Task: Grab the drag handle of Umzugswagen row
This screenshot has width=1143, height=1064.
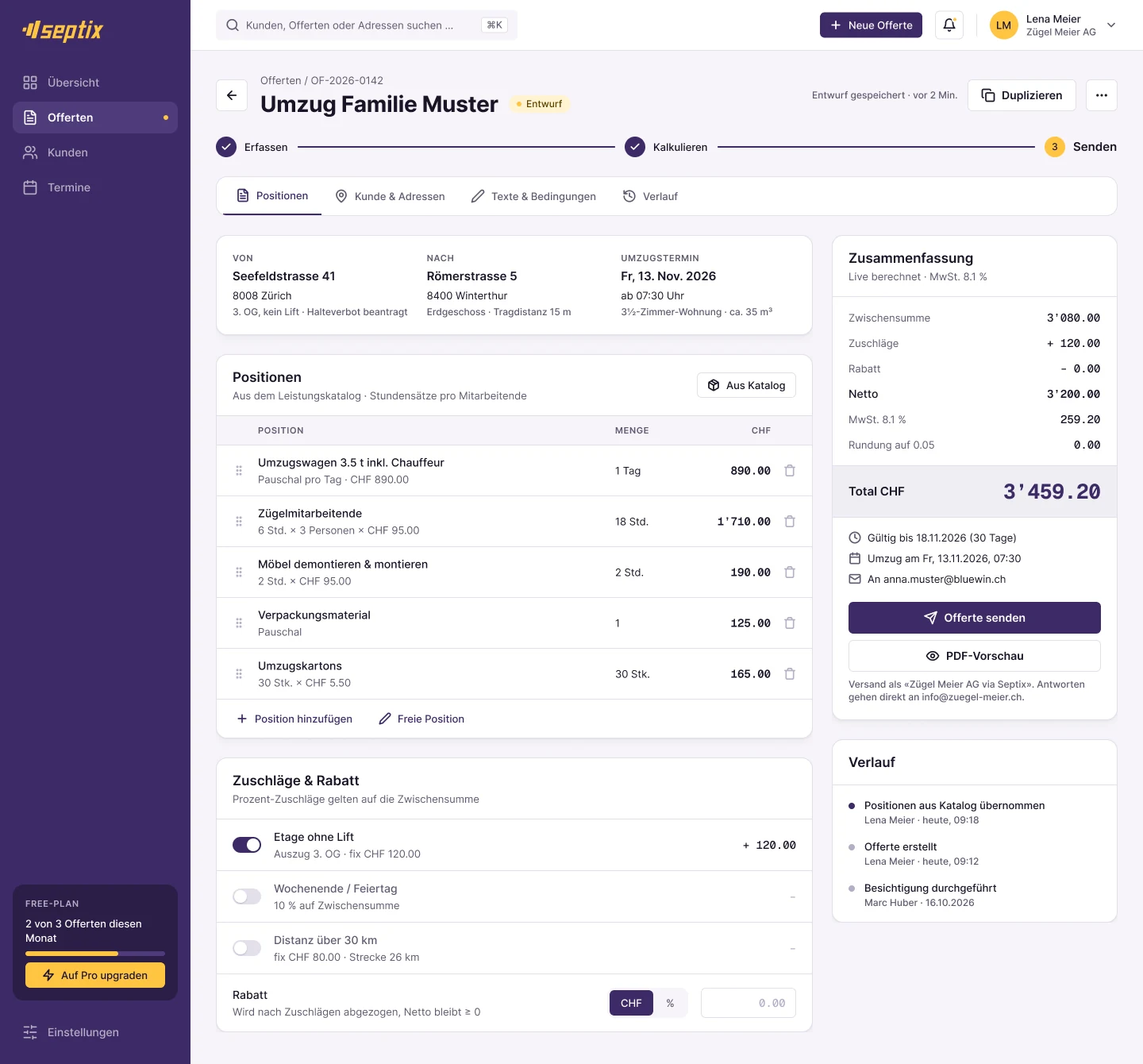Action: [239, 471]
